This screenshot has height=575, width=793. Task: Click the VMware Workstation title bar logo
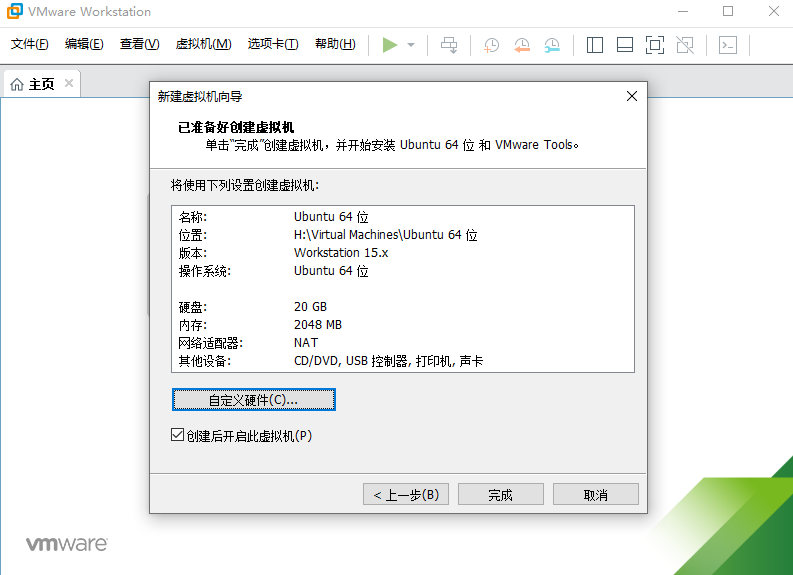[x=14, y=11]
